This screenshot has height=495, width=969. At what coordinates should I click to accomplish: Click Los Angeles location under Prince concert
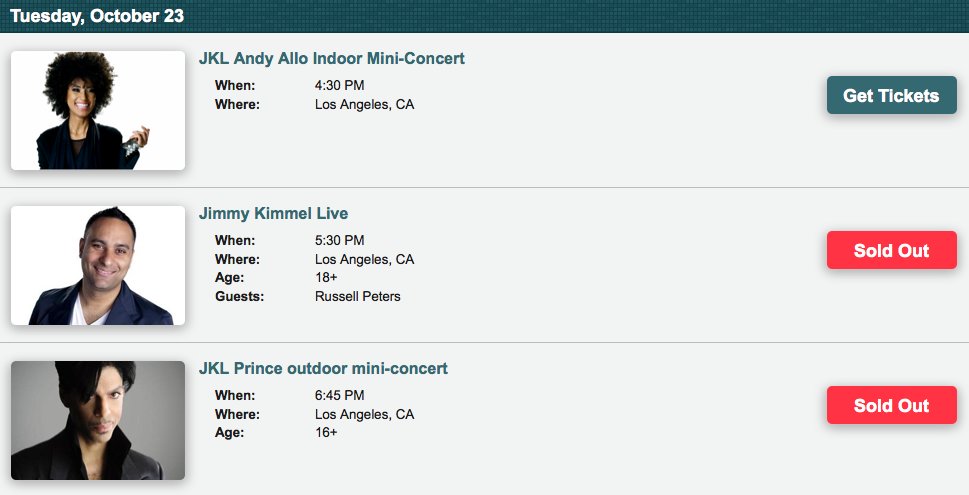pyautogui.click(x=364, y=415)
